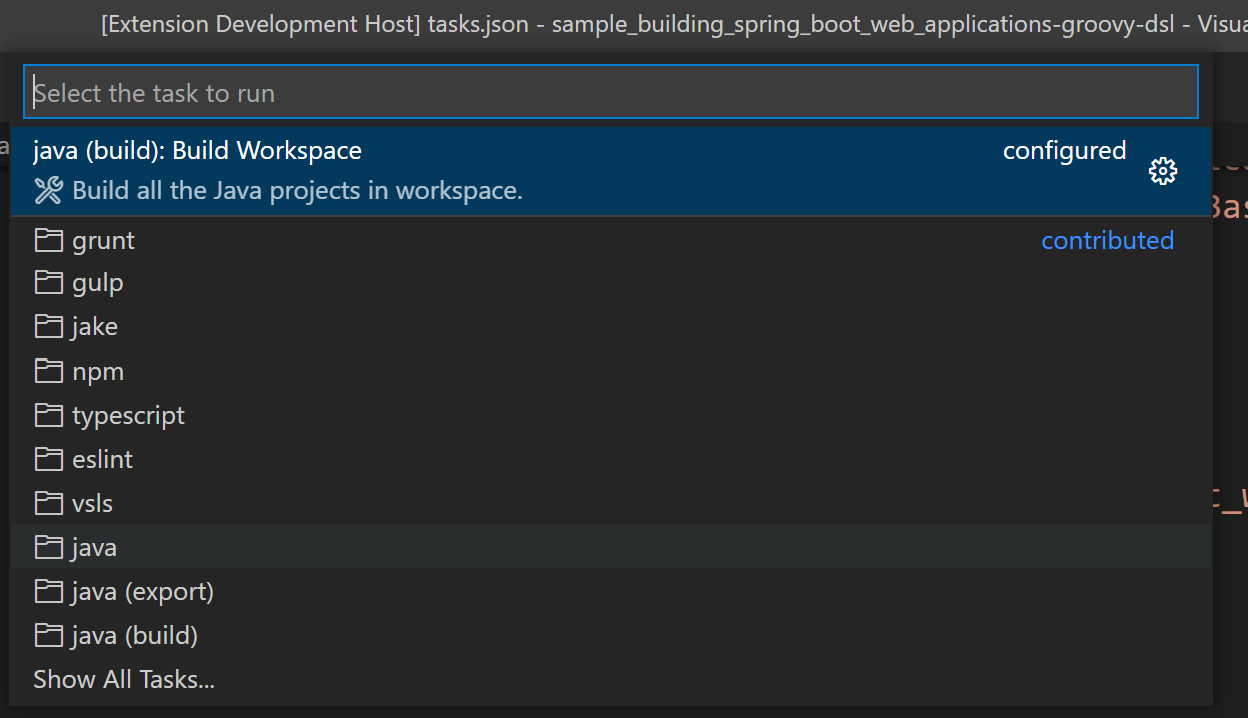Click the folder icon beside java (build)
1248x718 pixels.
[x=48, y=635]
